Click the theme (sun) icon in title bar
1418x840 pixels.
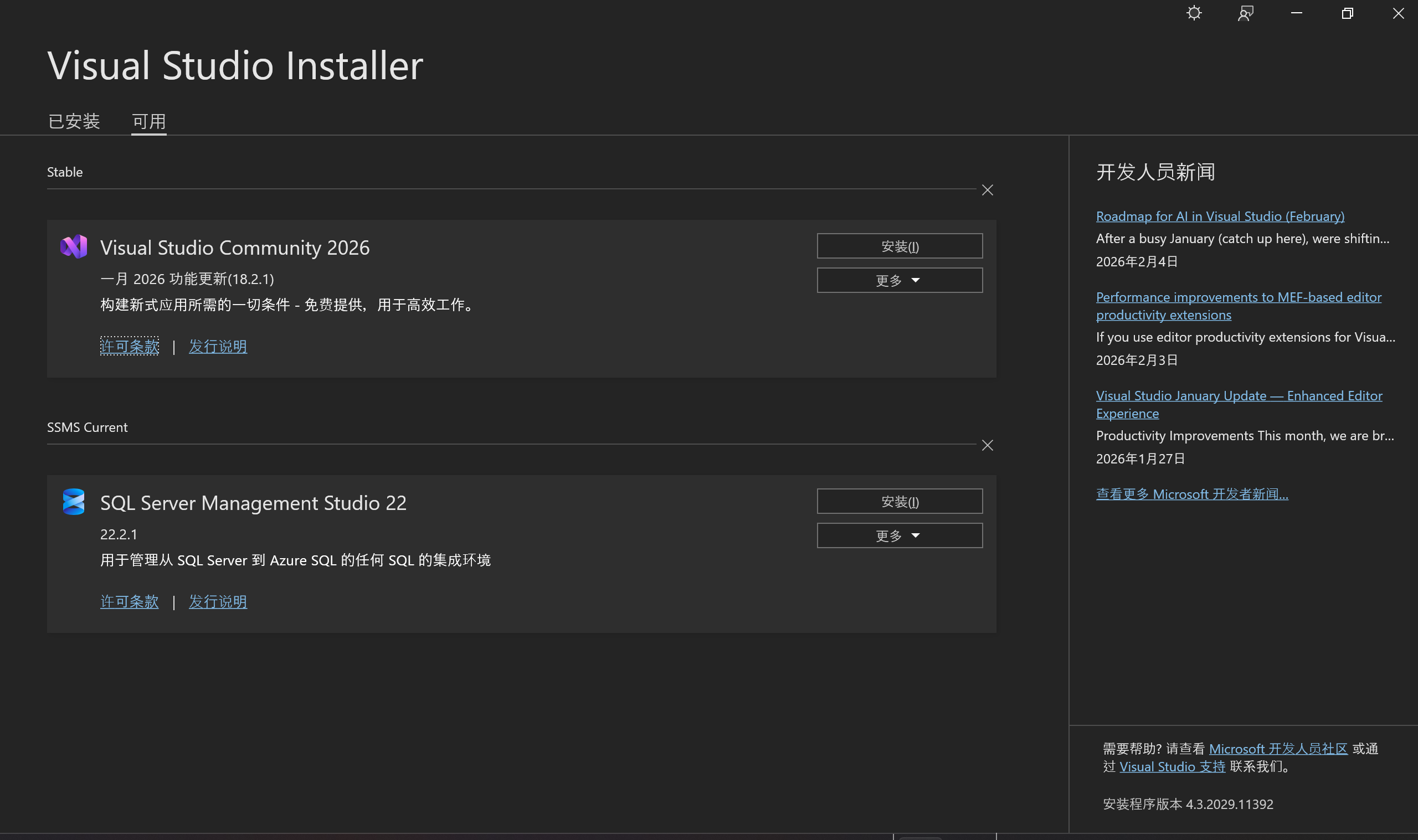point(1194,14)
